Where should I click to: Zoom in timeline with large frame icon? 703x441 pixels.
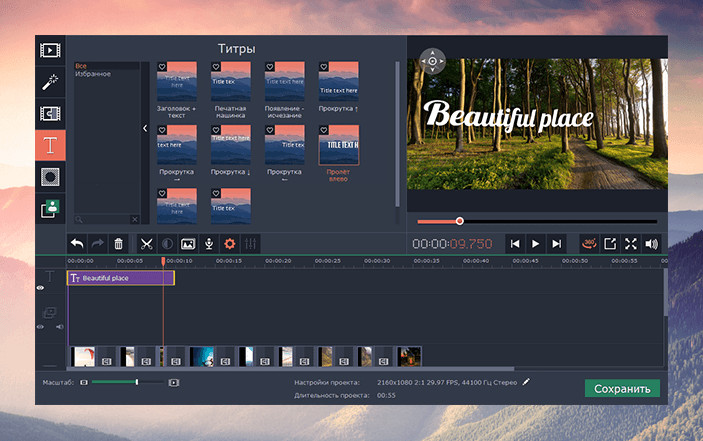(x=174, y=382)
